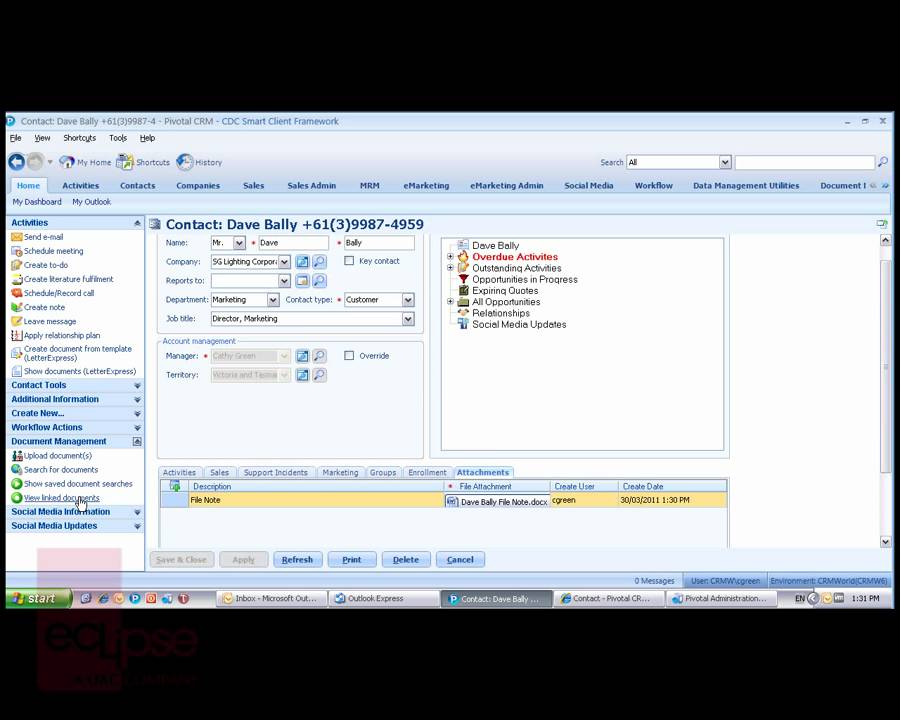Viewport: 900px width, 720px height.
Task: Click Search for documents icon
Action: 17,470
